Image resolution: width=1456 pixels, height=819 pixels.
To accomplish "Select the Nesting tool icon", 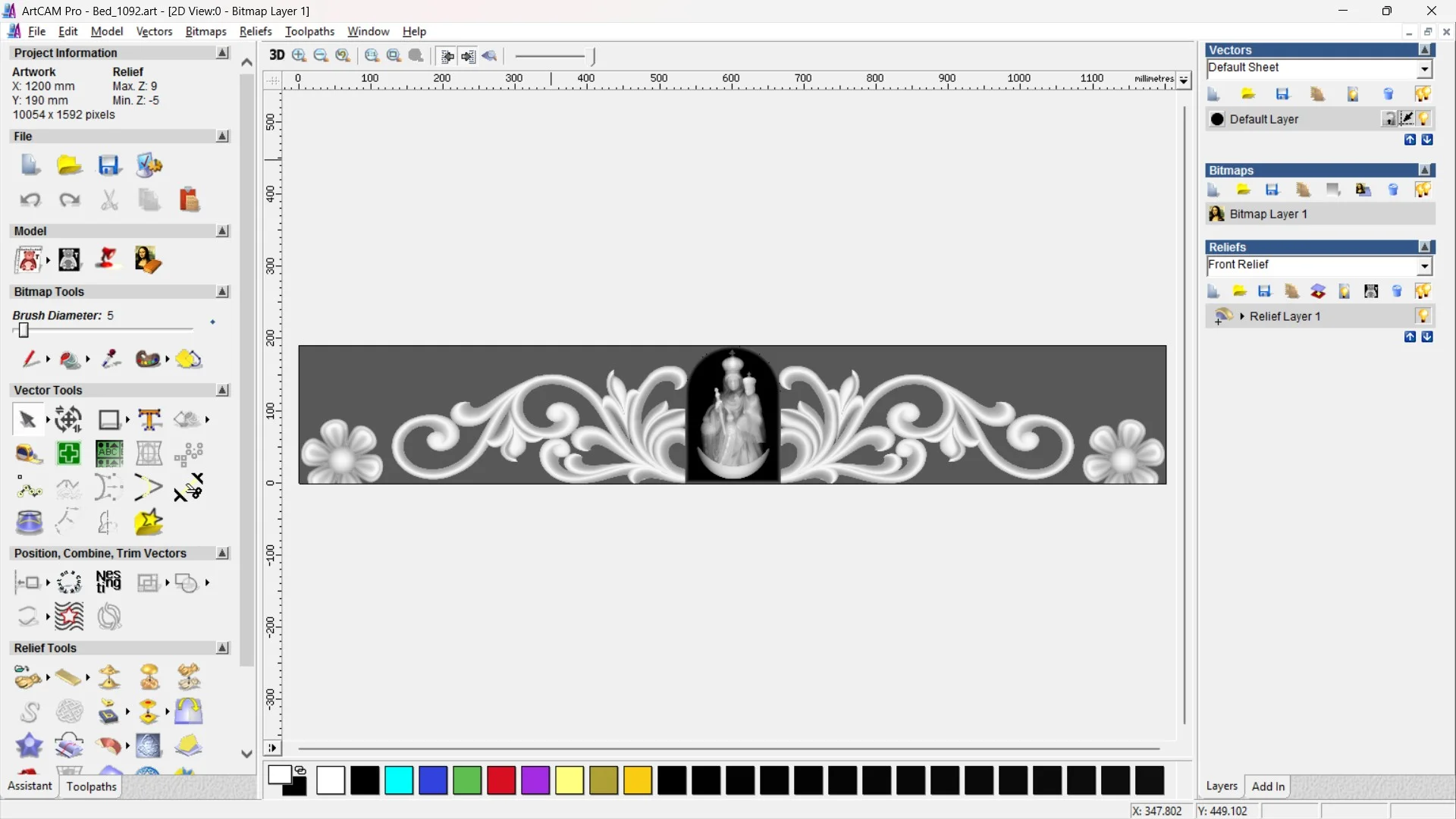I will (108, 582).
